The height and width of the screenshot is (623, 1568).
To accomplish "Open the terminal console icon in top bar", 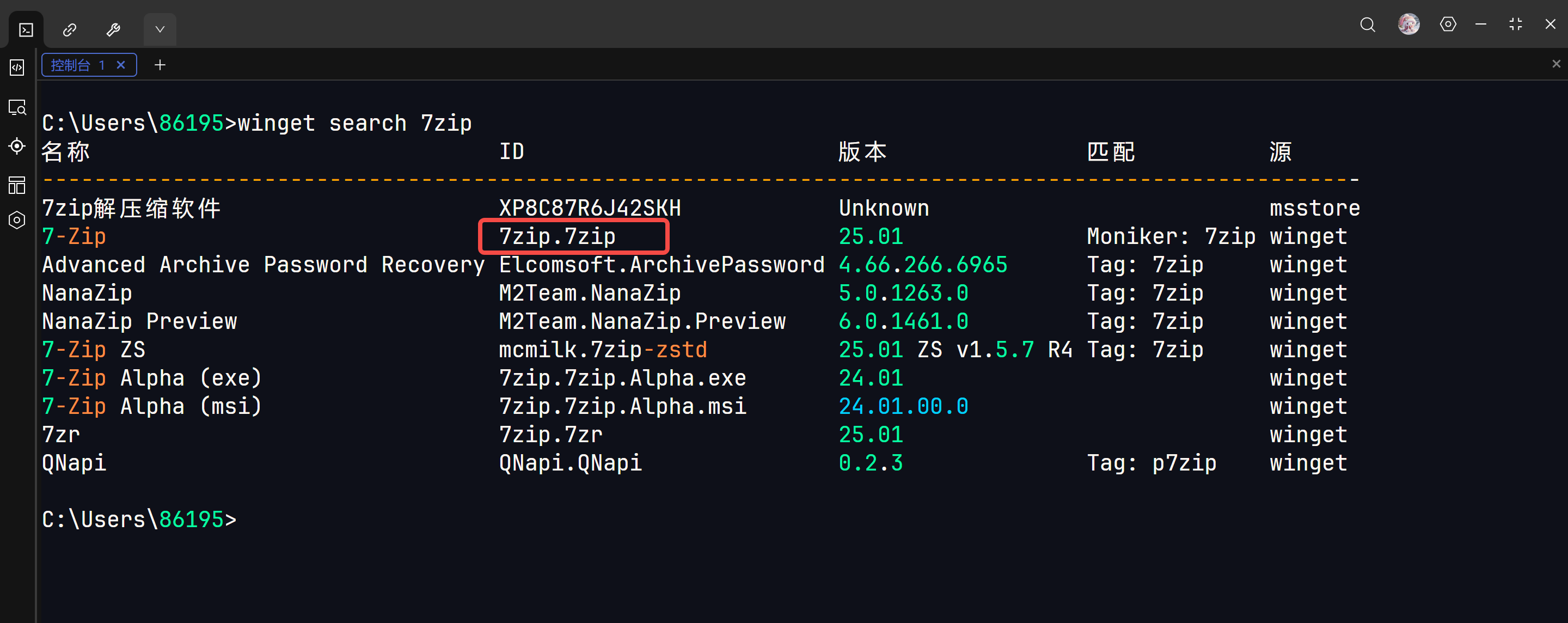I will click(26, 29).
